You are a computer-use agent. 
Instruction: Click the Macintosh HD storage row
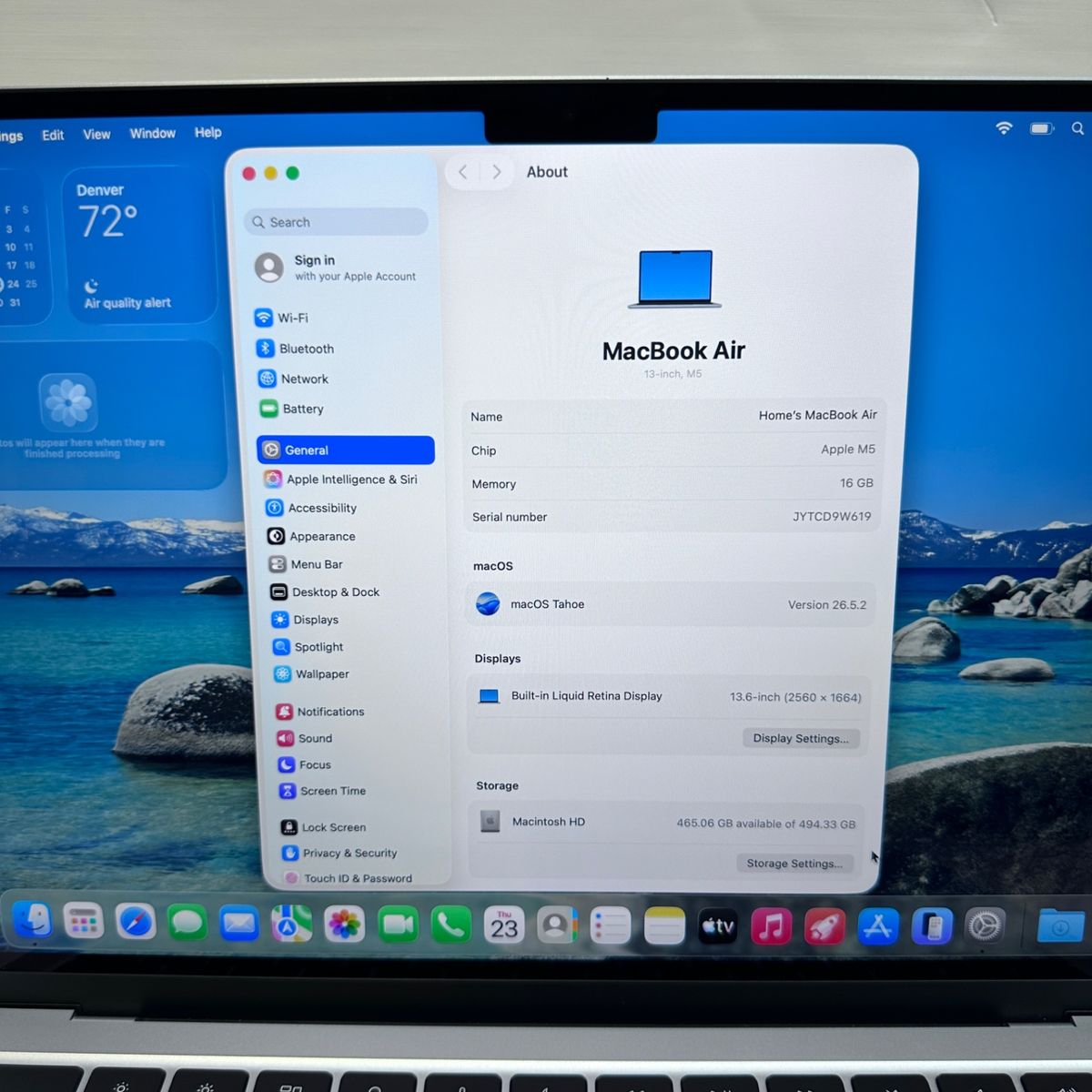pos(667,823)
